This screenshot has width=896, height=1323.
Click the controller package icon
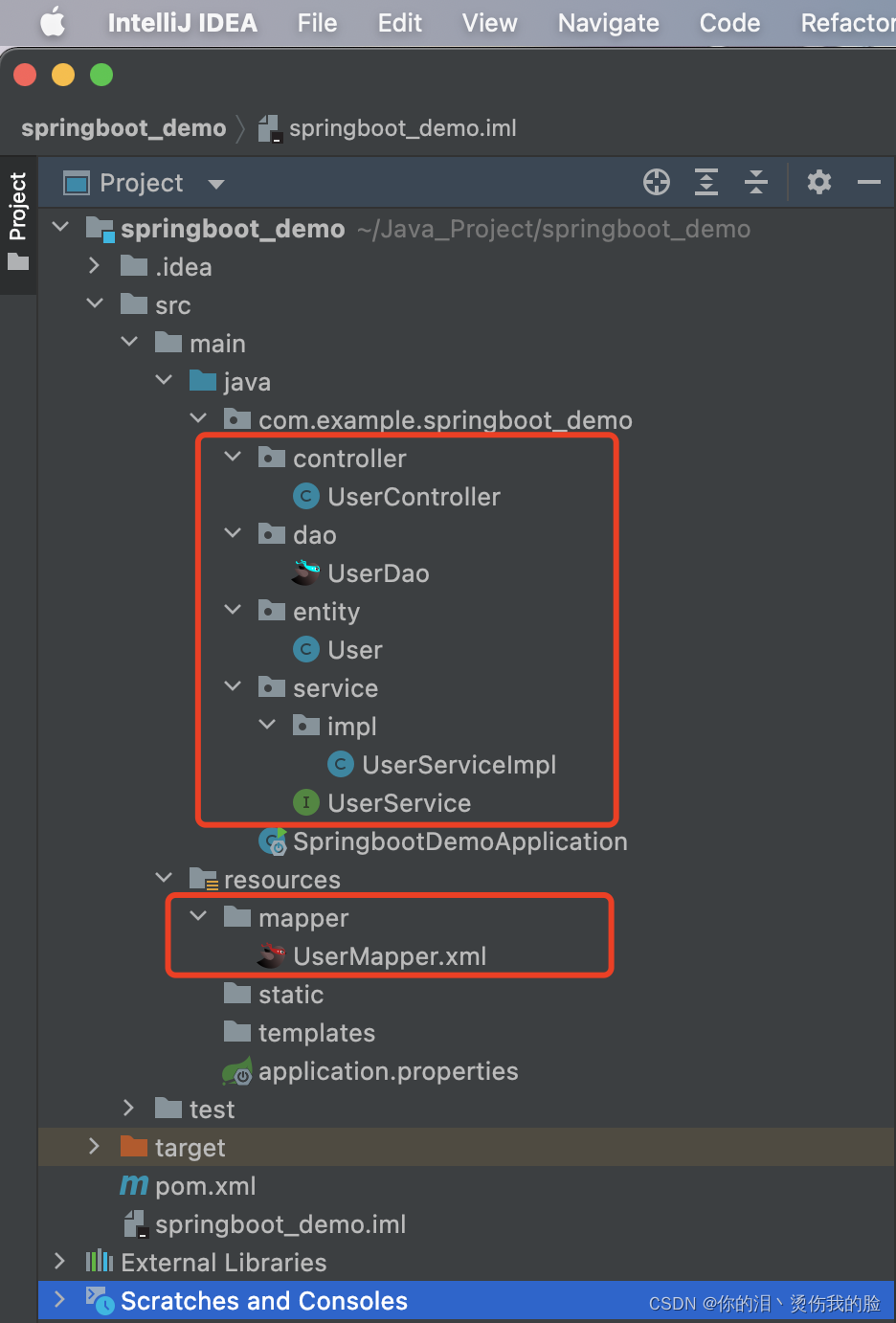click(x=272, y=458)
